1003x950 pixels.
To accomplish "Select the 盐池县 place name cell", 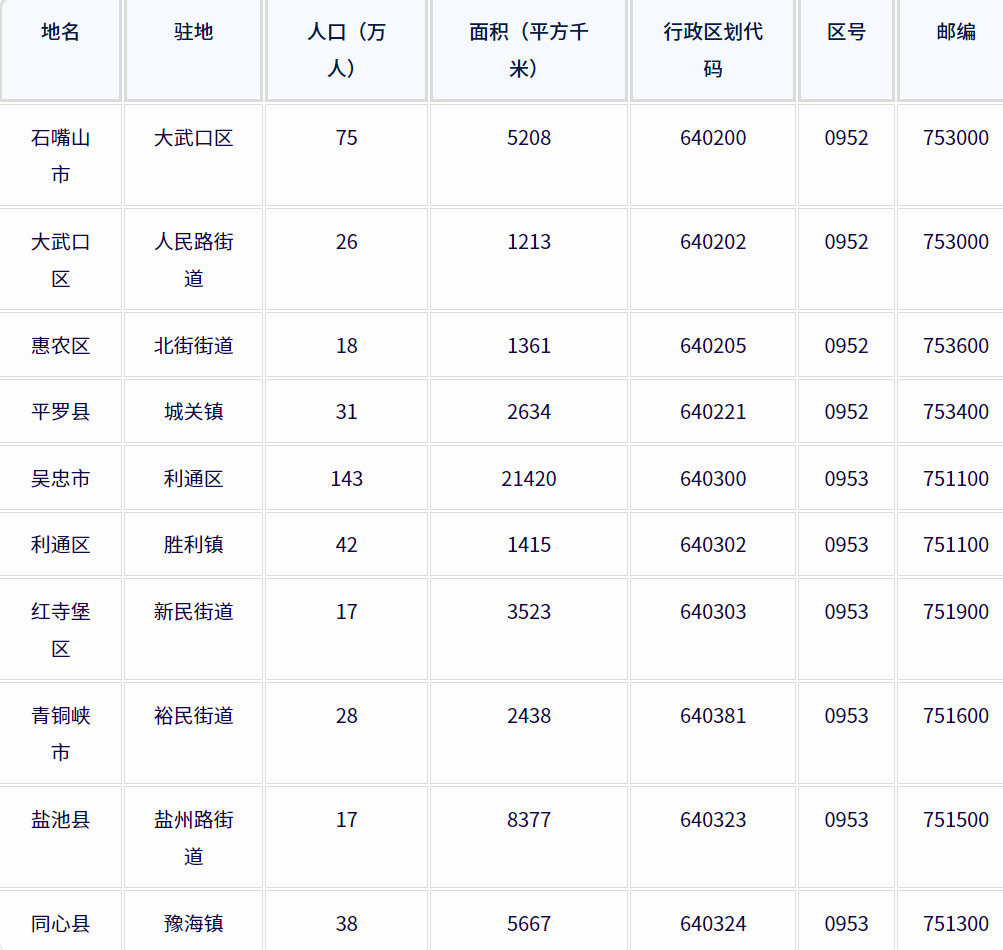I will 60,837.
